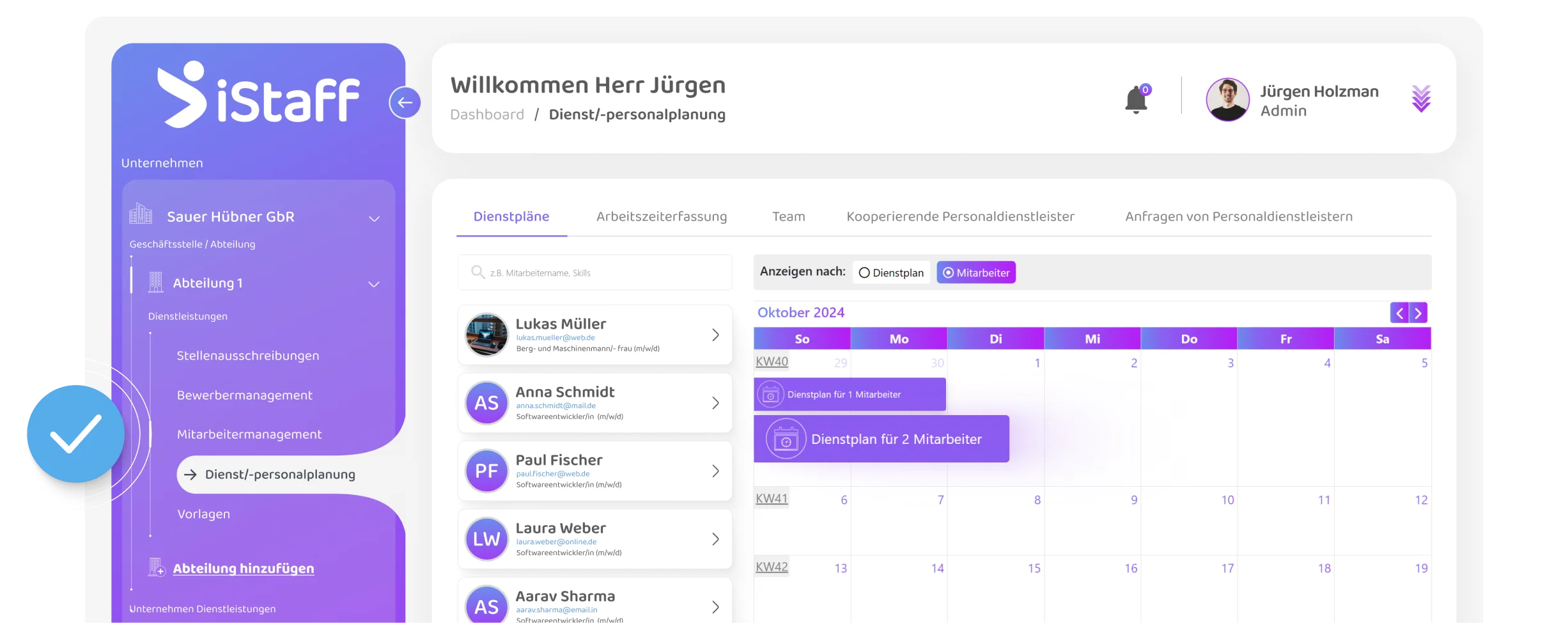This screenshot has width=1568, height=623.
Task: Click arrow icon in Dienst/-personalplanung item
Action: (x=190, y=475)
